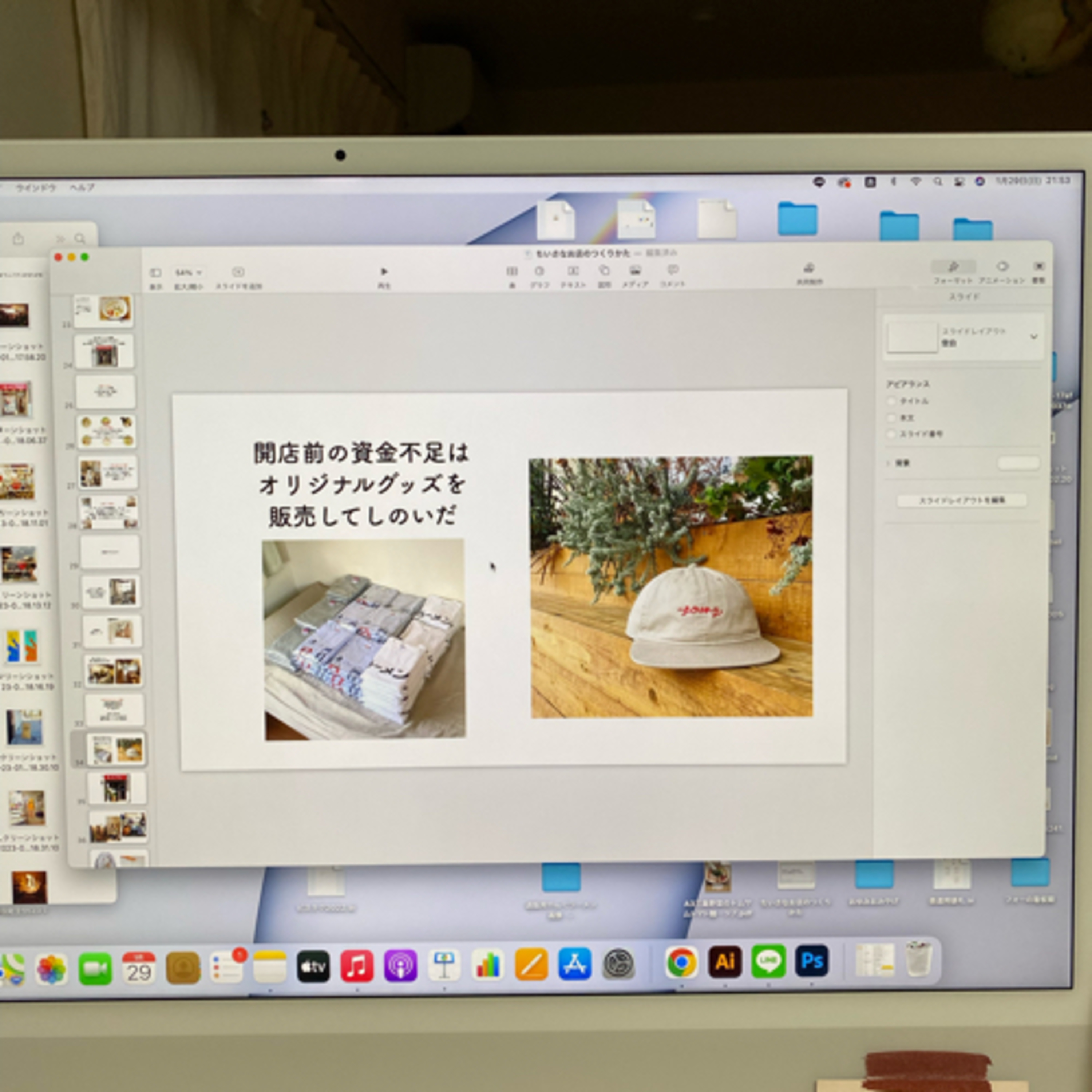Open the Trash in the Dock
The image size is (1092, 1092).
pos(918,959)
